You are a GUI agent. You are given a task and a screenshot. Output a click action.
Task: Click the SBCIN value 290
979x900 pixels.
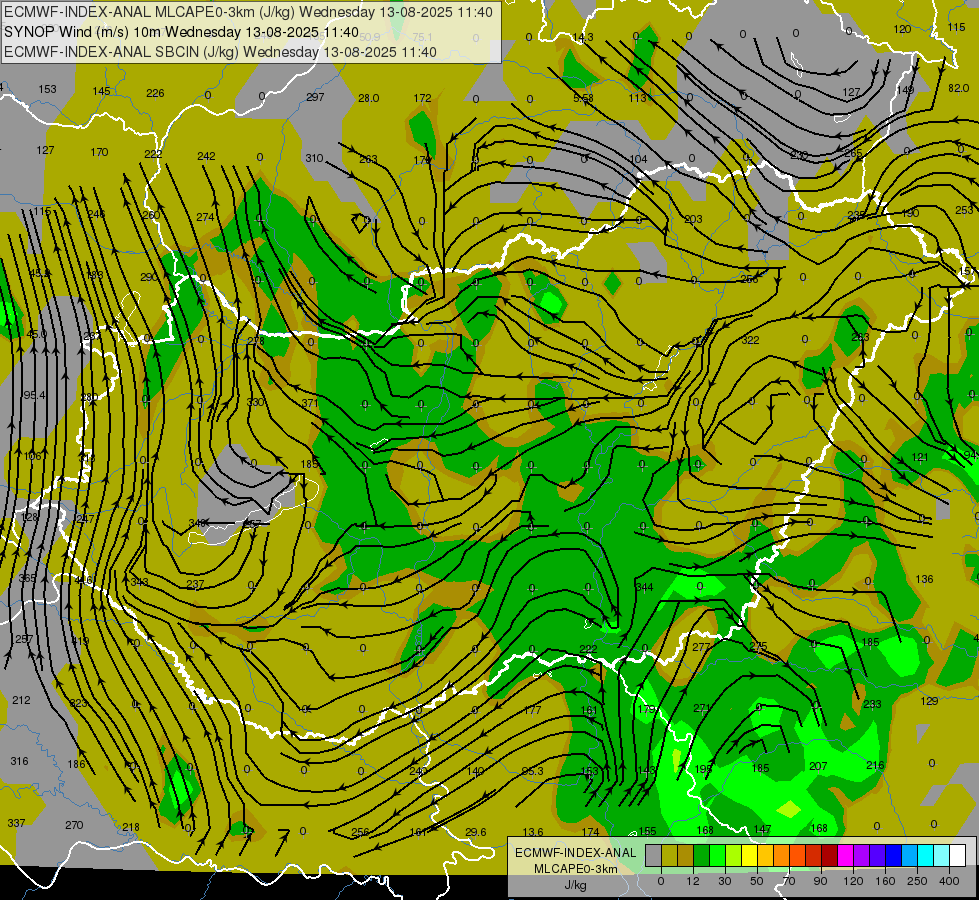pyautogui.click(x=149, y=277)
